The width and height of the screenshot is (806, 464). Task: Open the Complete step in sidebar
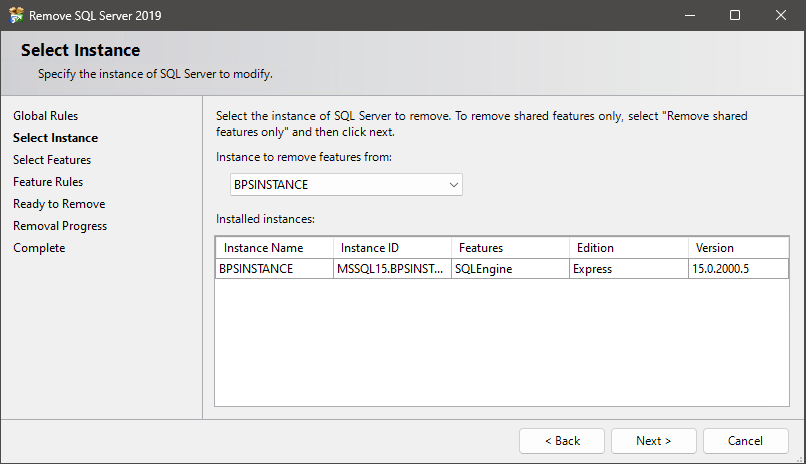(39, 248)
